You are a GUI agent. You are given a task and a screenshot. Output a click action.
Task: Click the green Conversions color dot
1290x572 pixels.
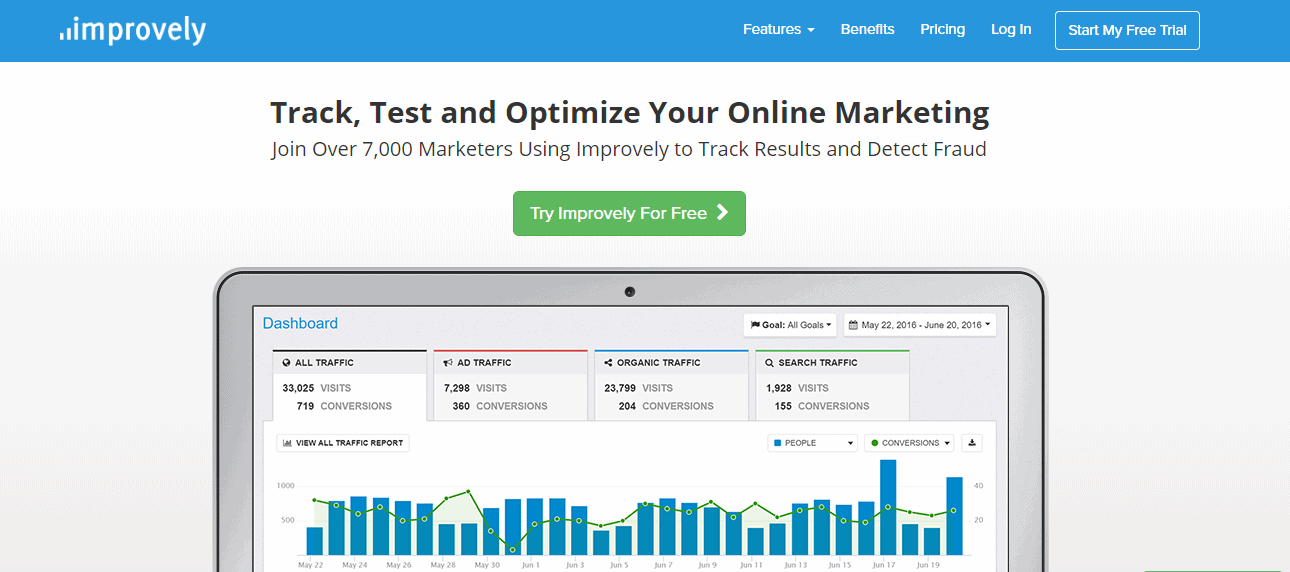pyautogui.click(x=875, y=443)
